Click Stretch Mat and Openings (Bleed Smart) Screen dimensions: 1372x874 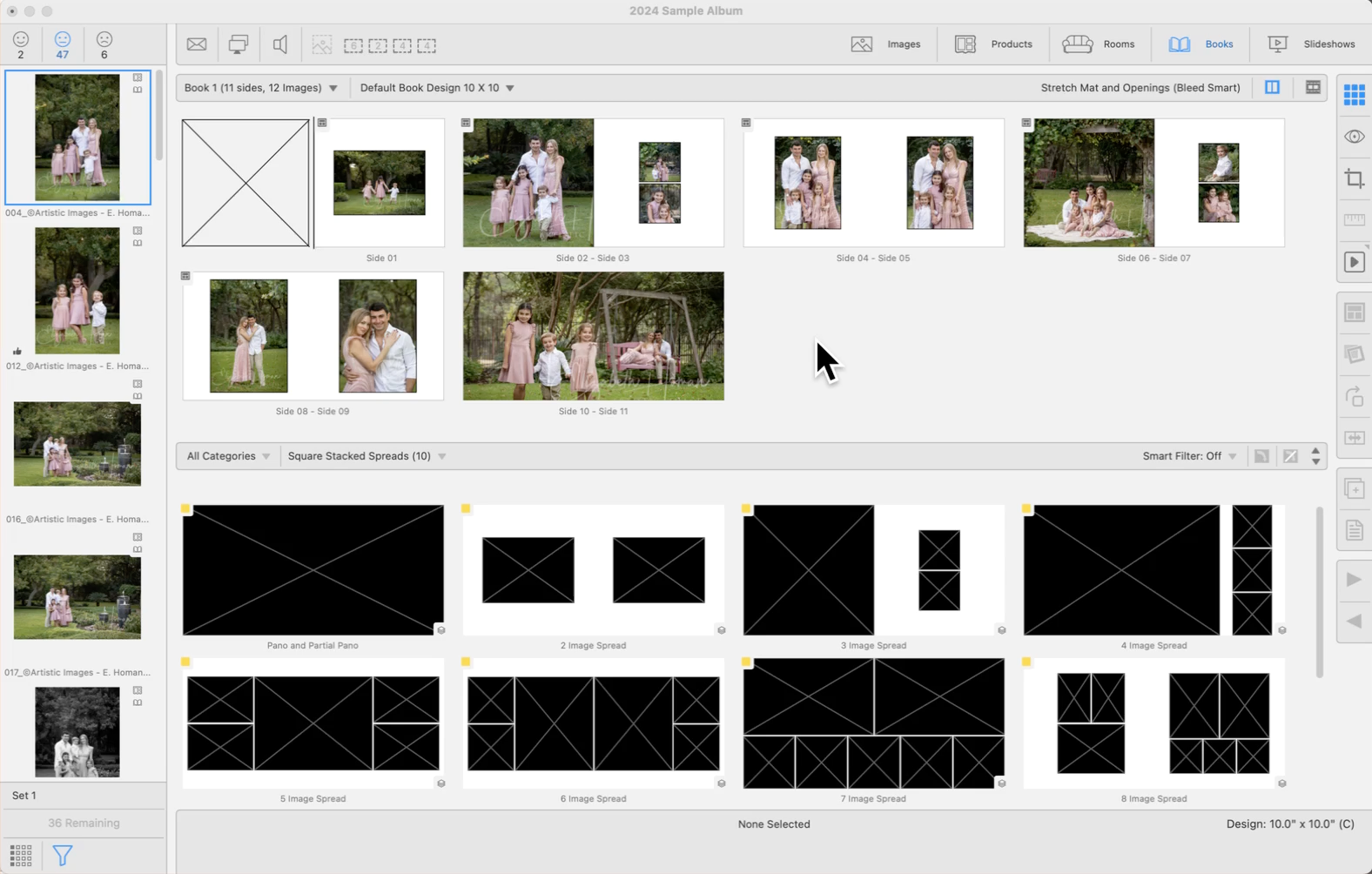point(1140,88)
